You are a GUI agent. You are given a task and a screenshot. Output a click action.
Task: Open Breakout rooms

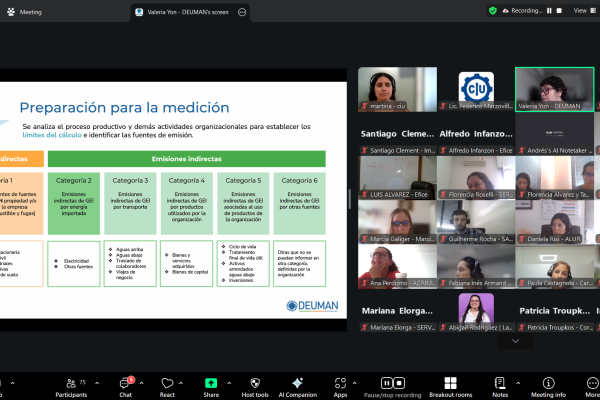click(450, 387)
